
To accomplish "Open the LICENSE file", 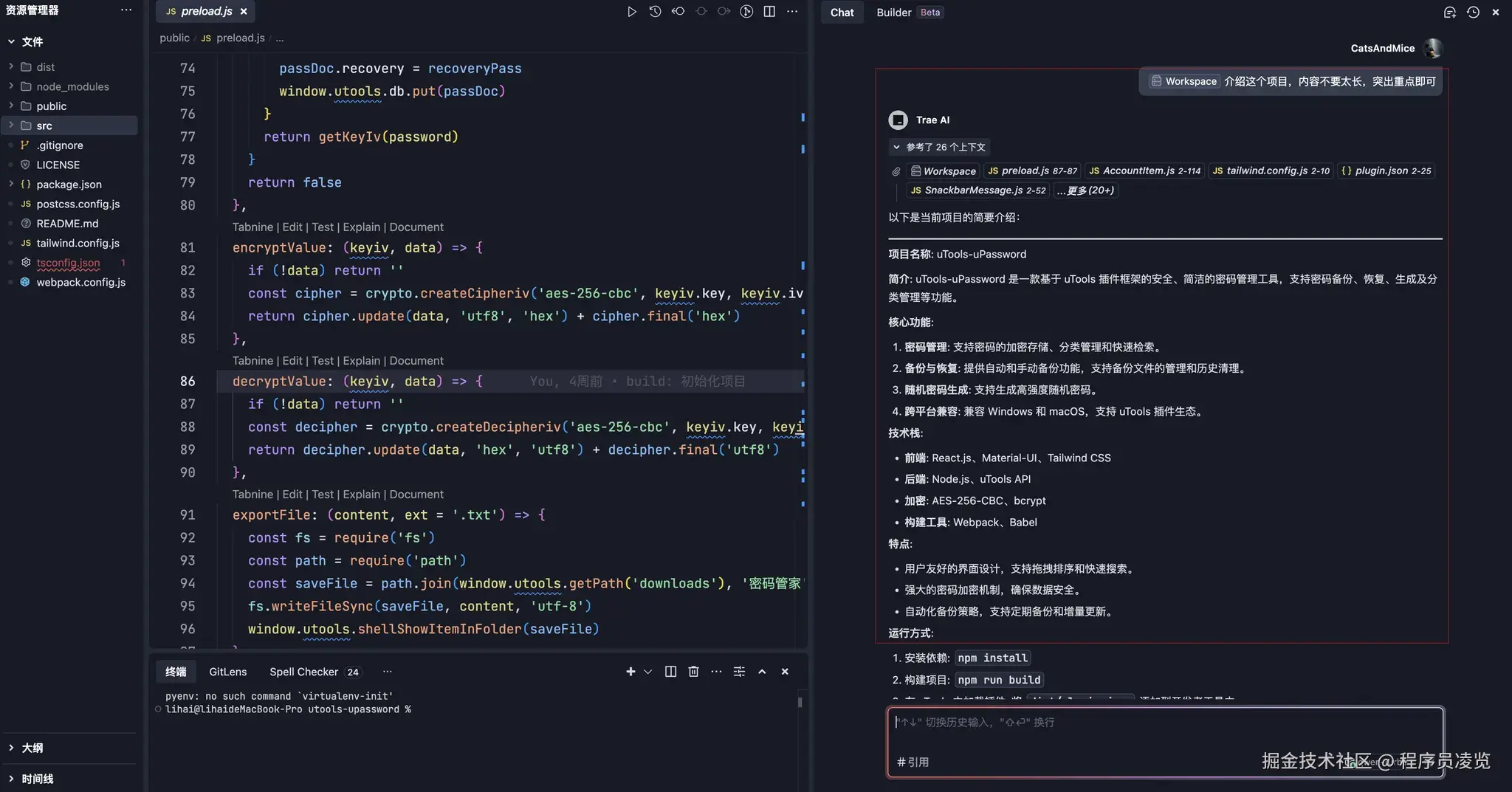I will [58, 165].
